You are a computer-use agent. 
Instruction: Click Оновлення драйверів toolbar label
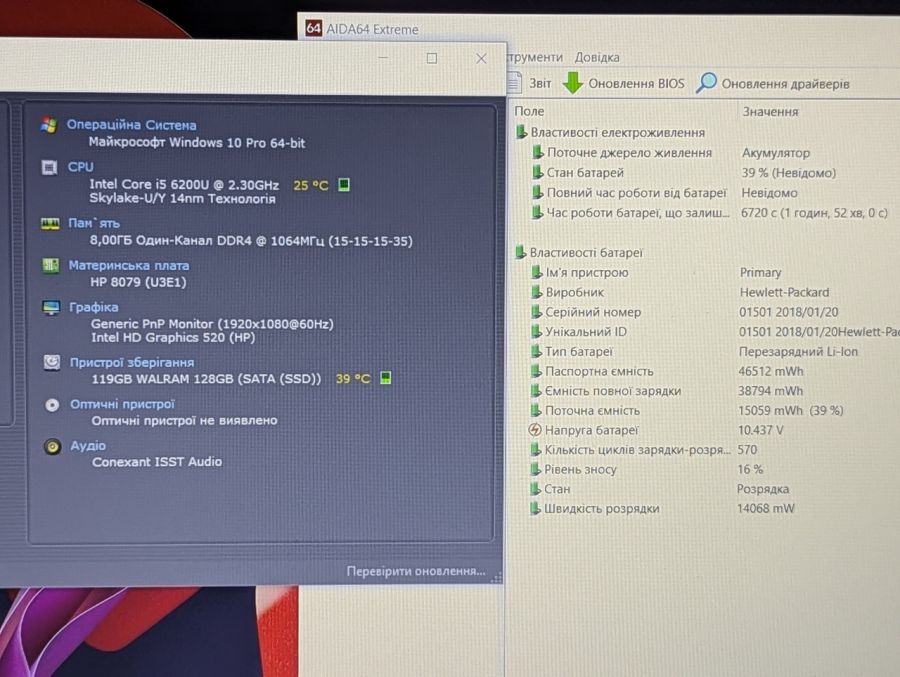tap(785, 84)
